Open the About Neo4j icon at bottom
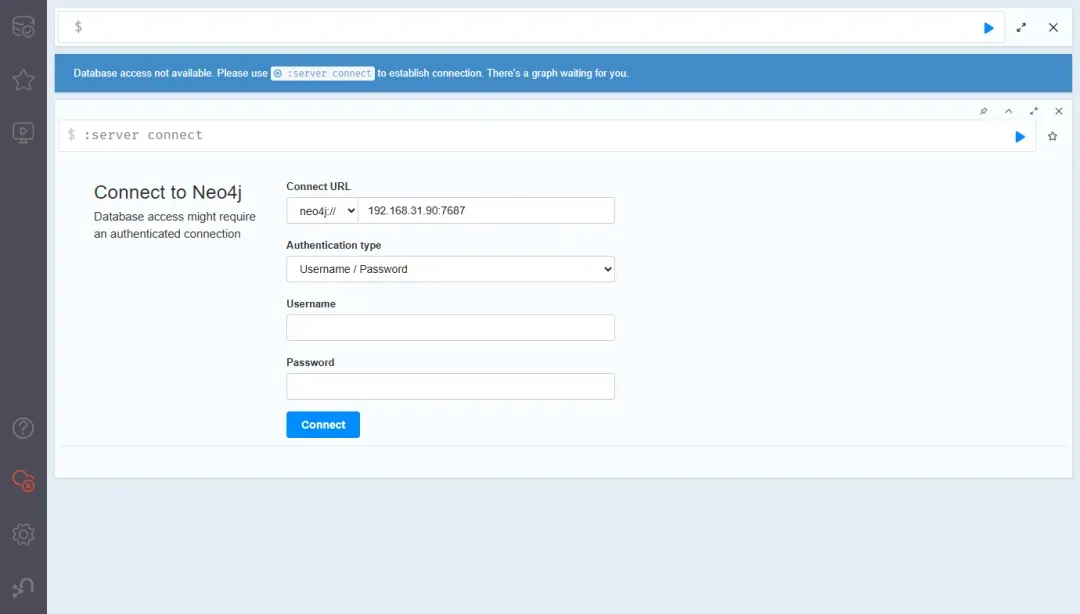The width and height of the screenshot is (1080, 614). (23, 587)
